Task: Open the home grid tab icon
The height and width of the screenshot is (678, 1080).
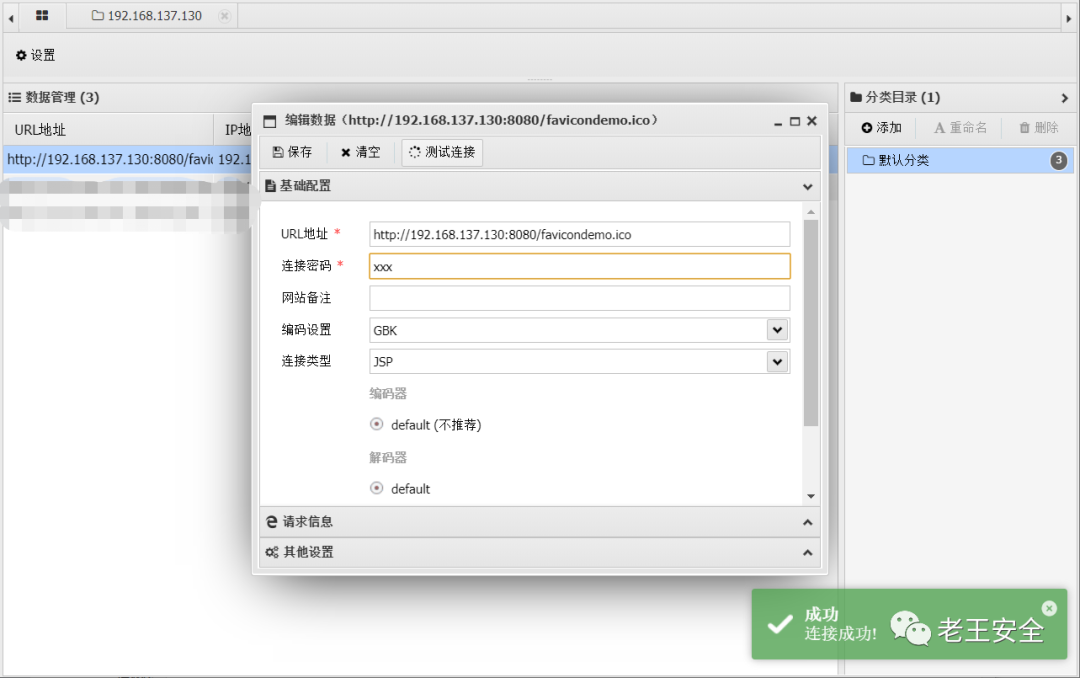Action: [42, 15]
